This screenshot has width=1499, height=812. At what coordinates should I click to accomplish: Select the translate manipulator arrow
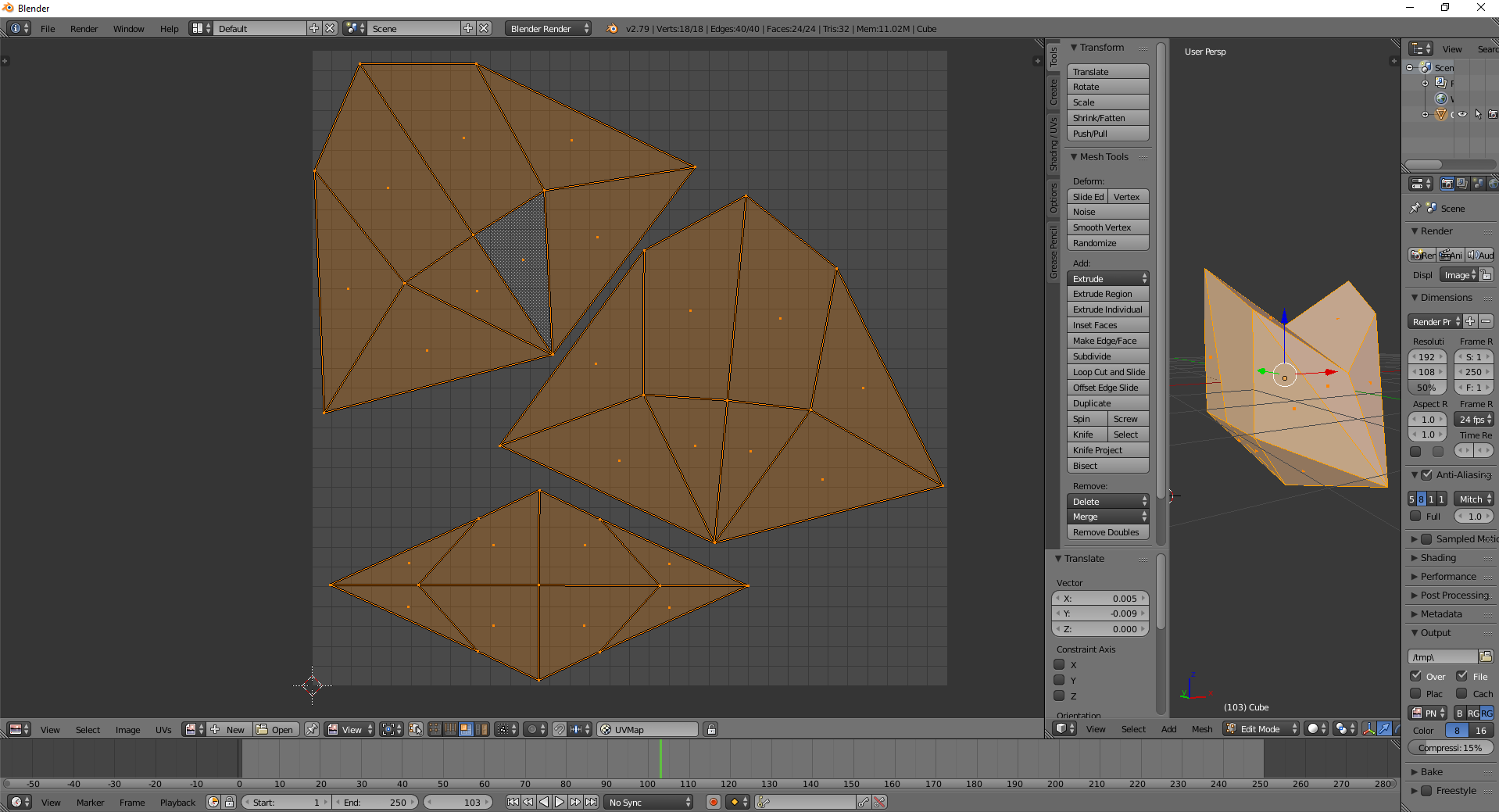click(x=1384, y=728)
